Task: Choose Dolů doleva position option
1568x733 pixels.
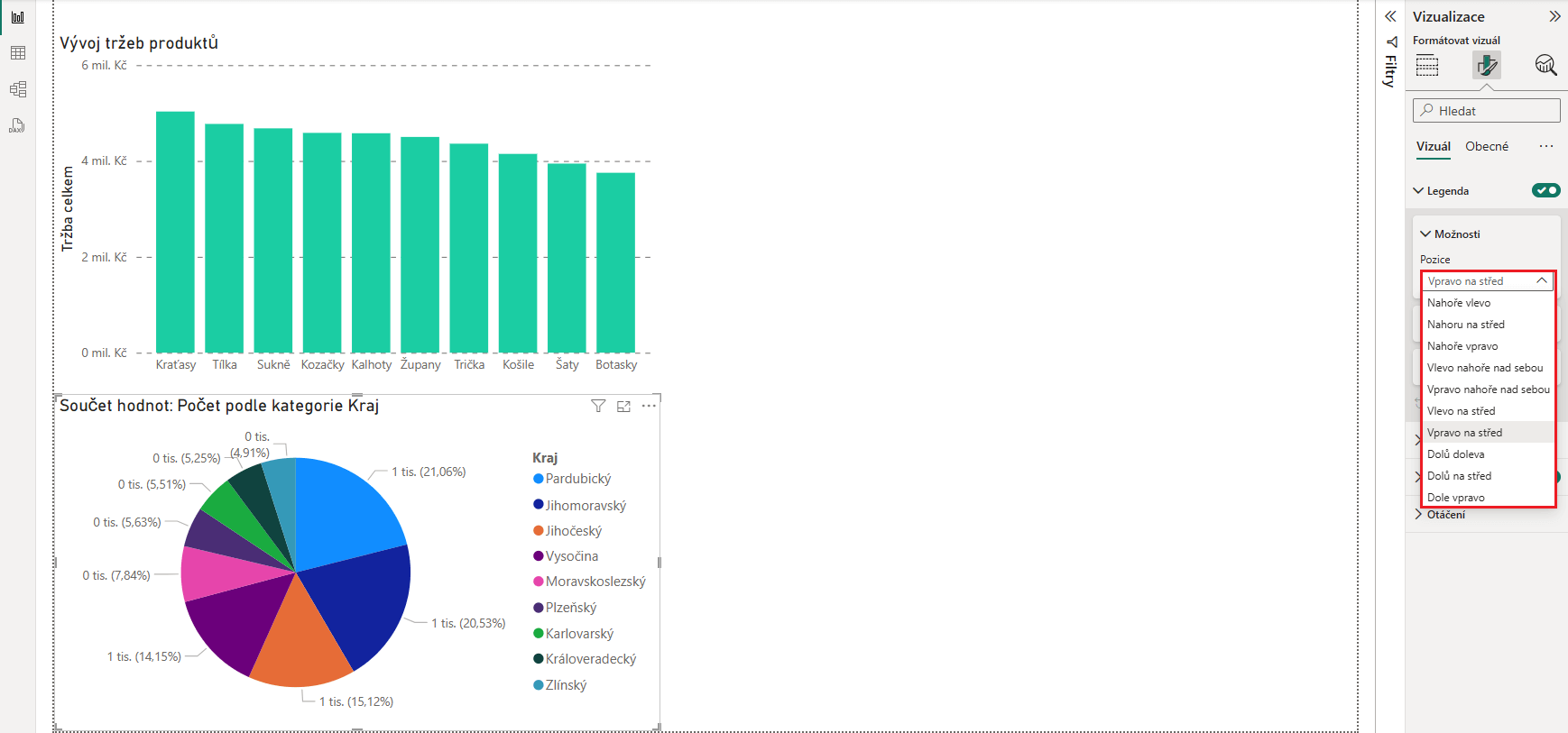Action: (1487, 454)
